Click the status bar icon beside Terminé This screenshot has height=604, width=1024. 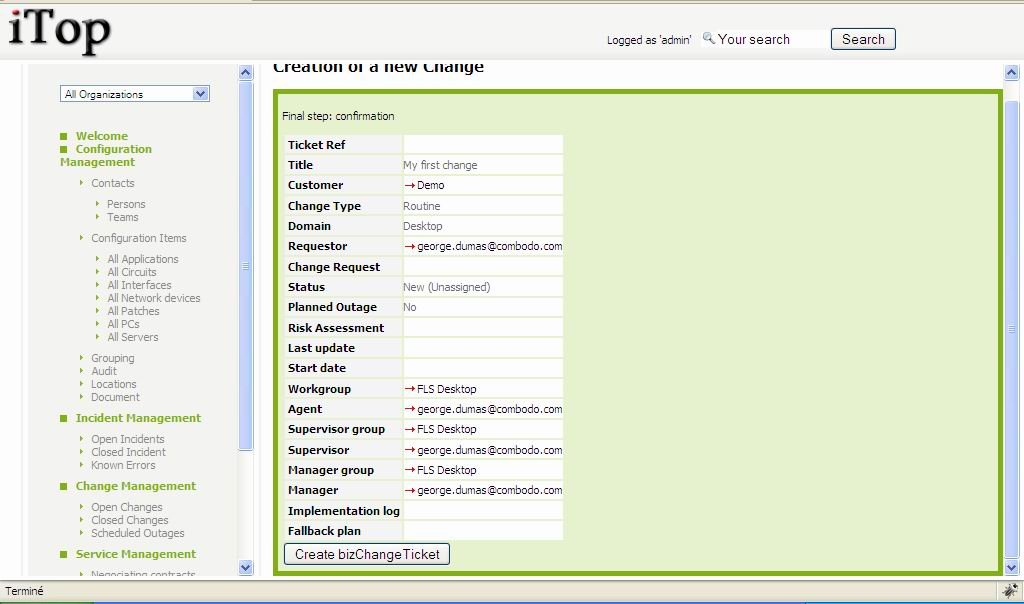[x=1010, y=590]
